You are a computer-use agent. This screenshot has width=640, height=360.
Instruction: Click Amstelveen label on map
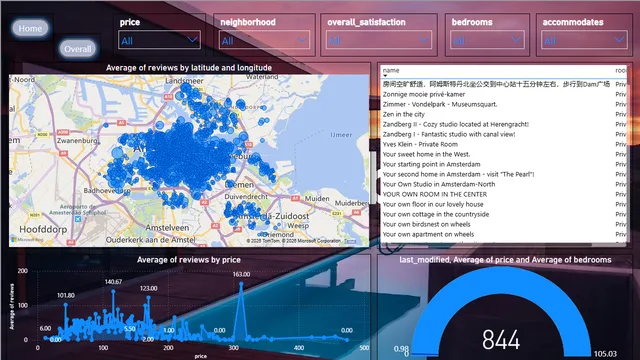coord(167,228)
